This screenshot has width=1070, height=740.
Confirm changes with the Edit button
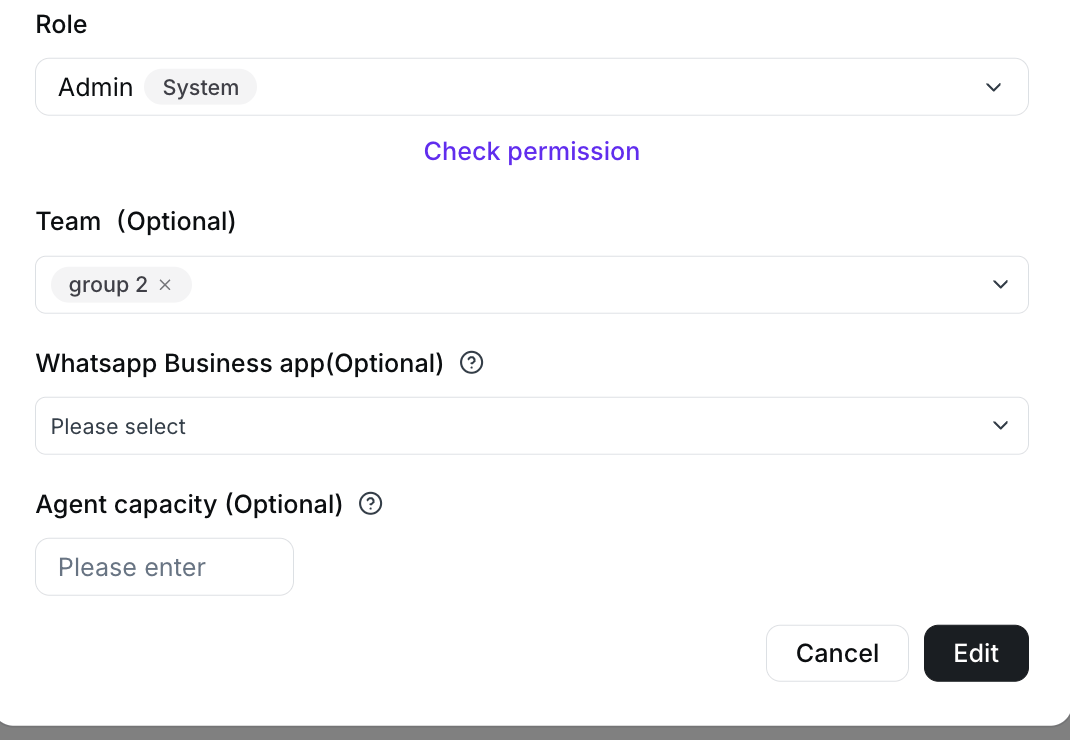coord(976,653)
